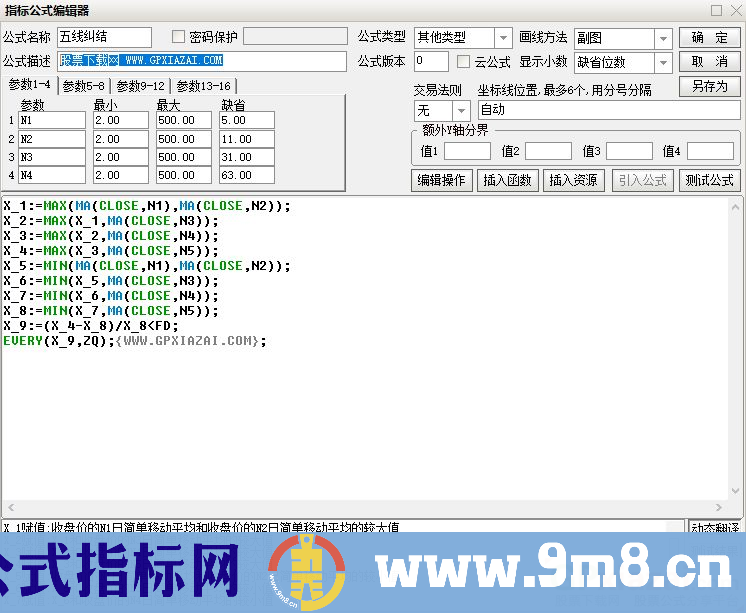Switch to the 参数5-8 tab
The width and height of the screenshot is (746, 613).
click(84, 86)
